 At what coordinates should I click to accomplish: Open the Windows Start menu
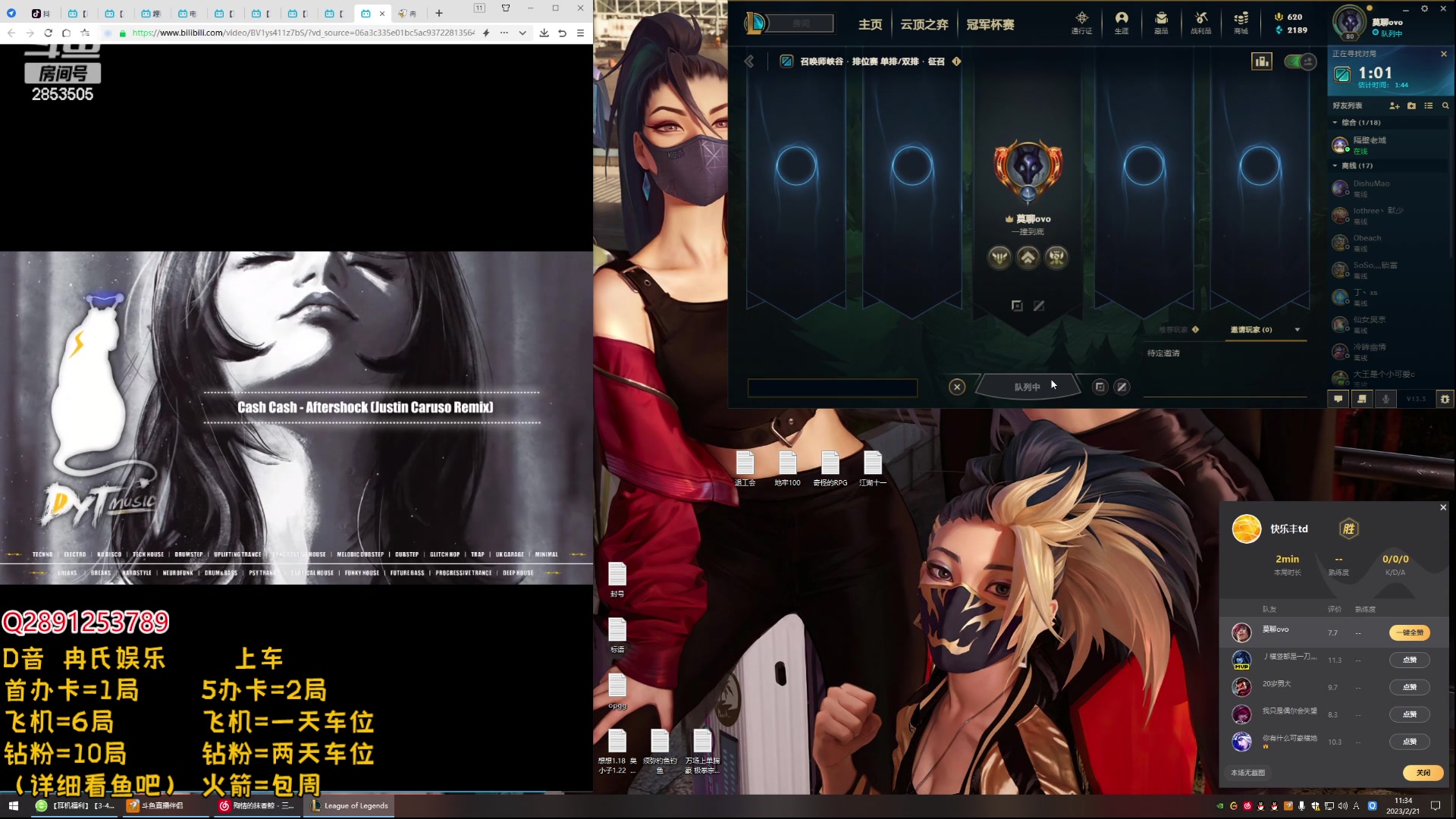click(x=13, y=805)
